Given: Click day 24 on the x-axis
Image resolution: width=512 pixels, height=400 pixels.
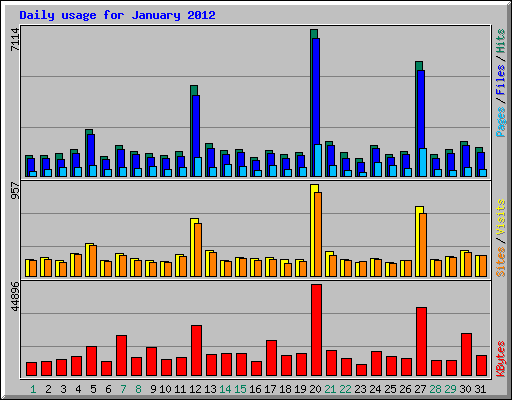Looking at the screenshot, I should click(375, 389).
